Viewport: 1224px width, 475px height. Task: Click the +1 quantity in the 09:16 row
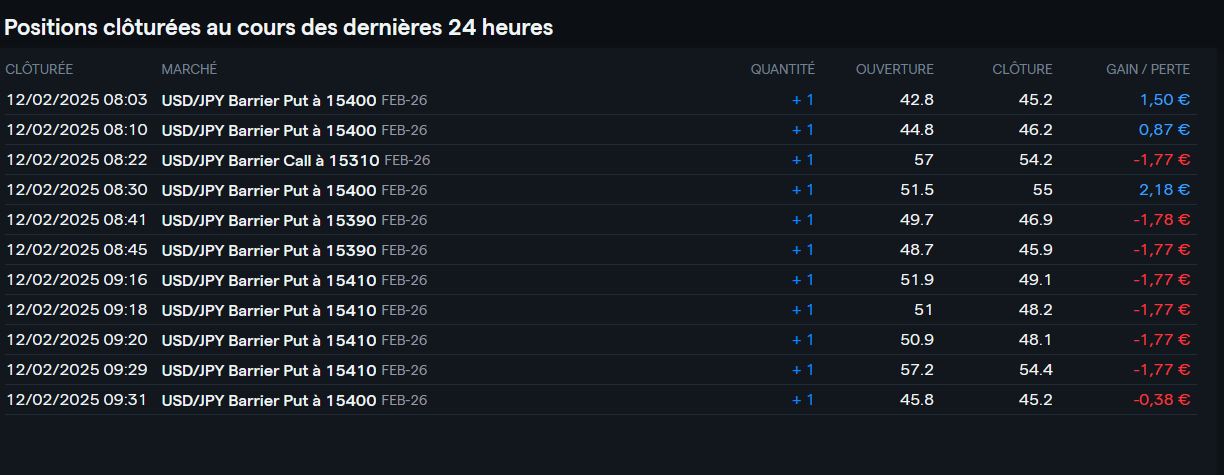(x=803, y=280)
